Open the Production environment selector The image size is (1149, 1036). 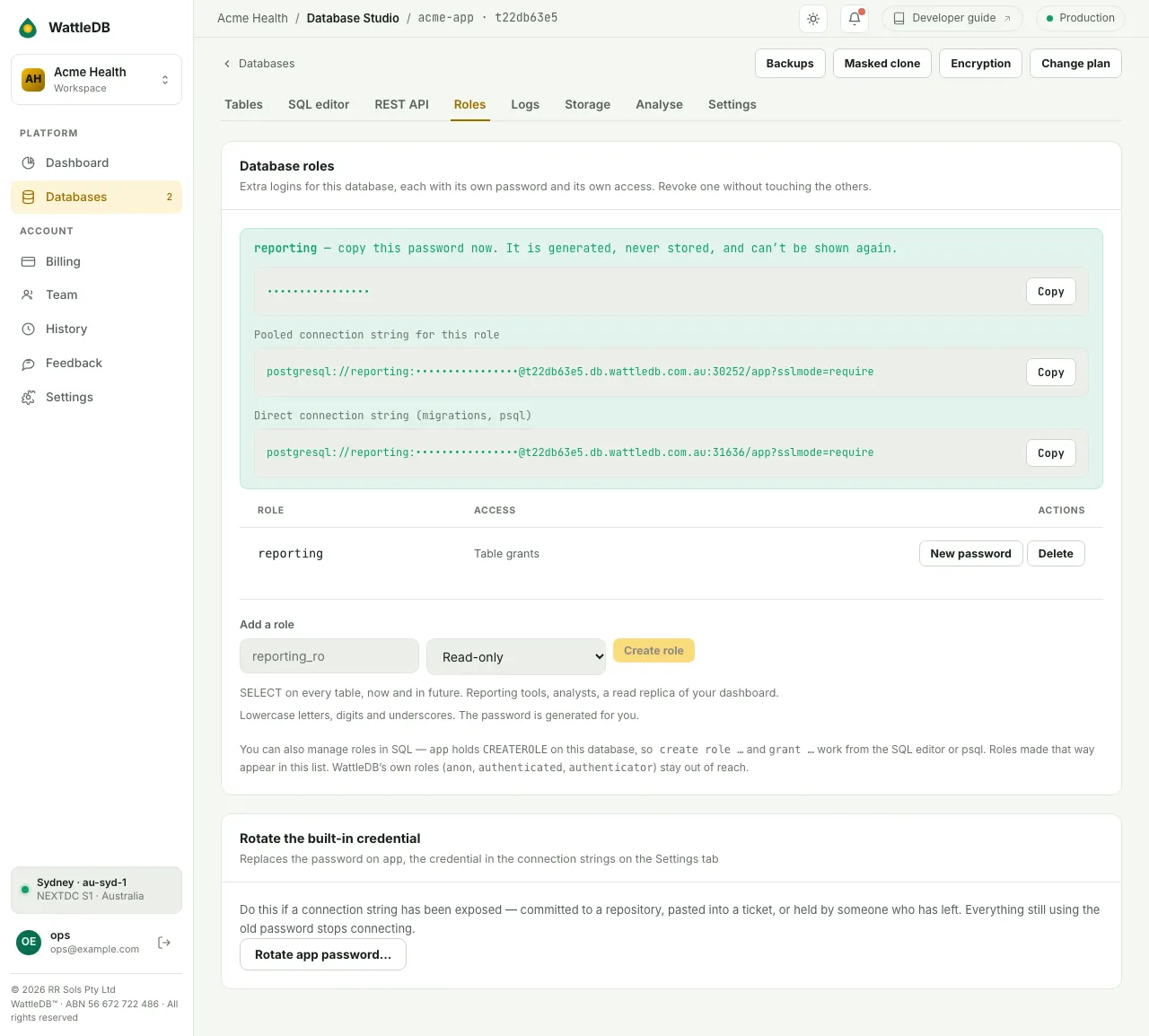click(1079, 18)
